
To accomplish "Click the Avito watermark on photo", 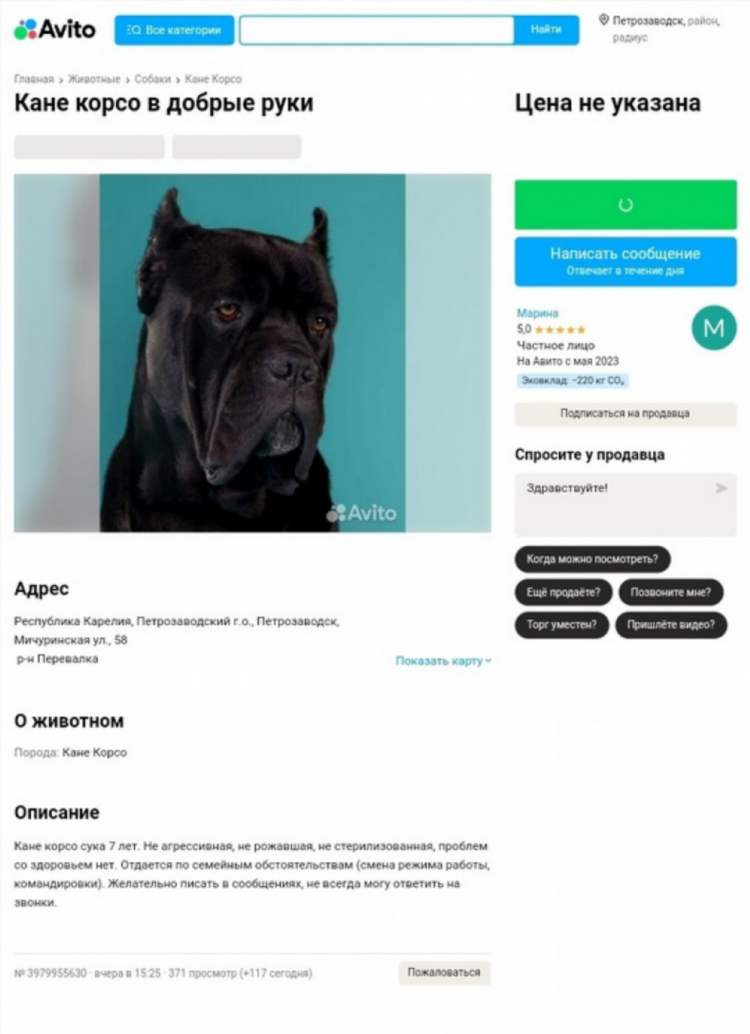I will click(362, 513).
